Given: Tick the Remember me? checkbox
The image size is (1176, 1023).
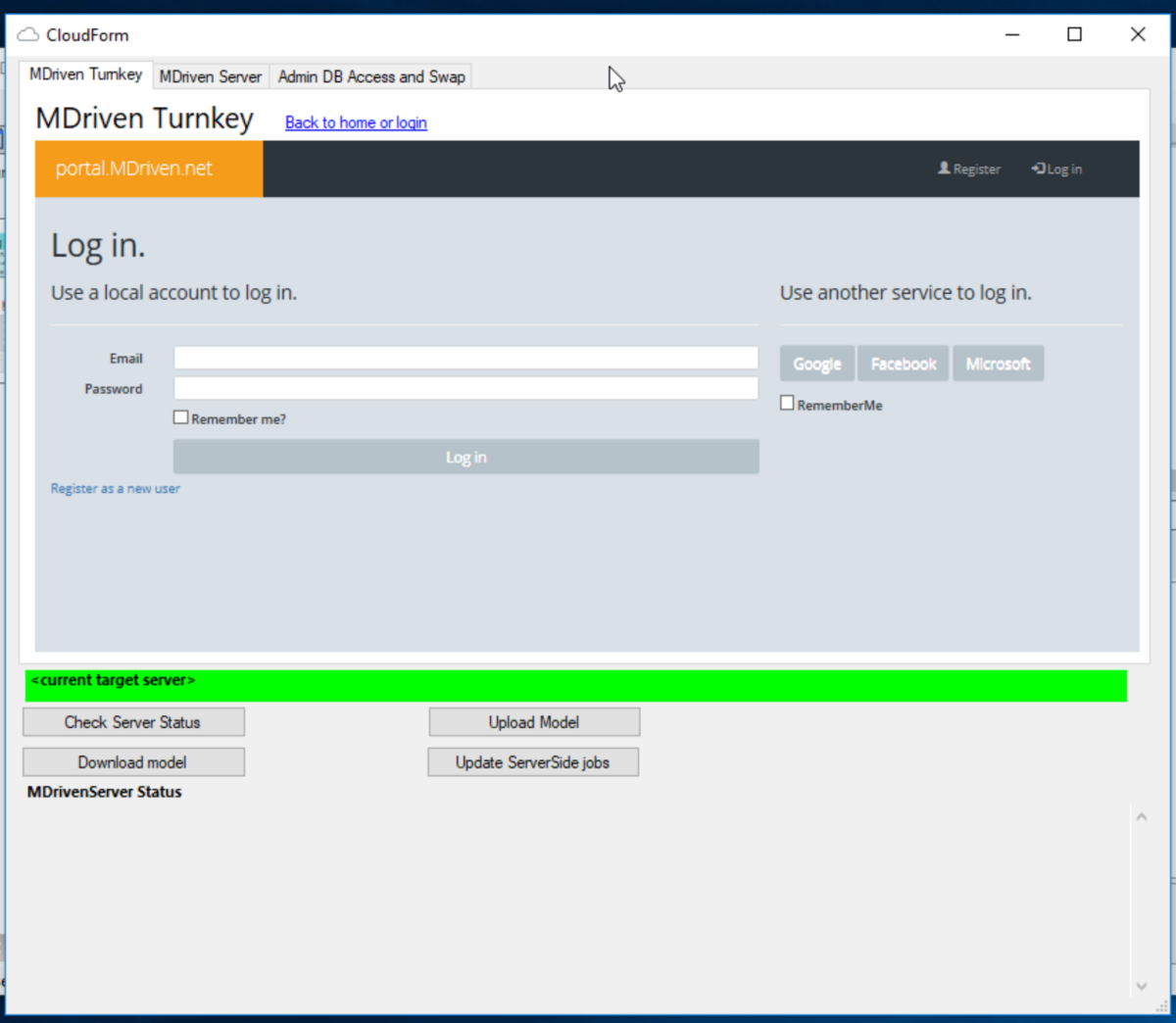Looking at the screenshot, I should [x=180, y=417].
